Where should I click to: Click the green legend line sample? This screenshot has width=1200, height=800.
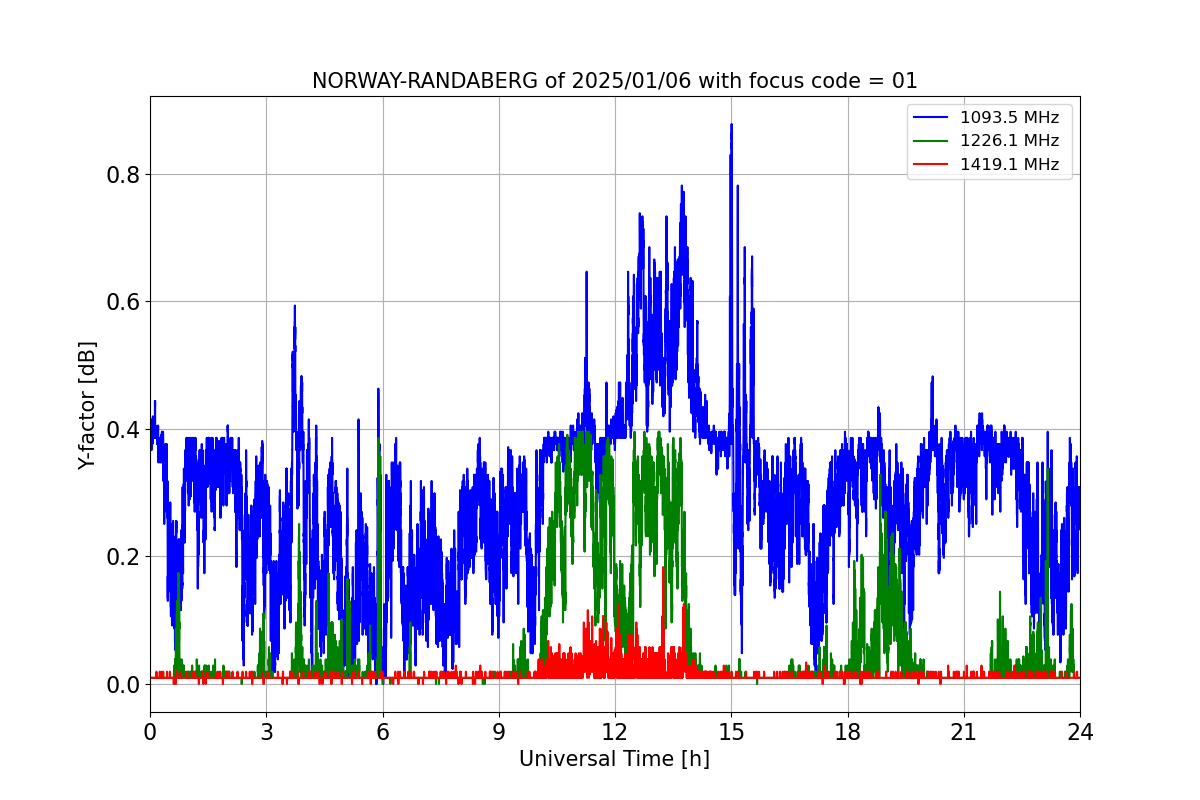tap(932, 142)
